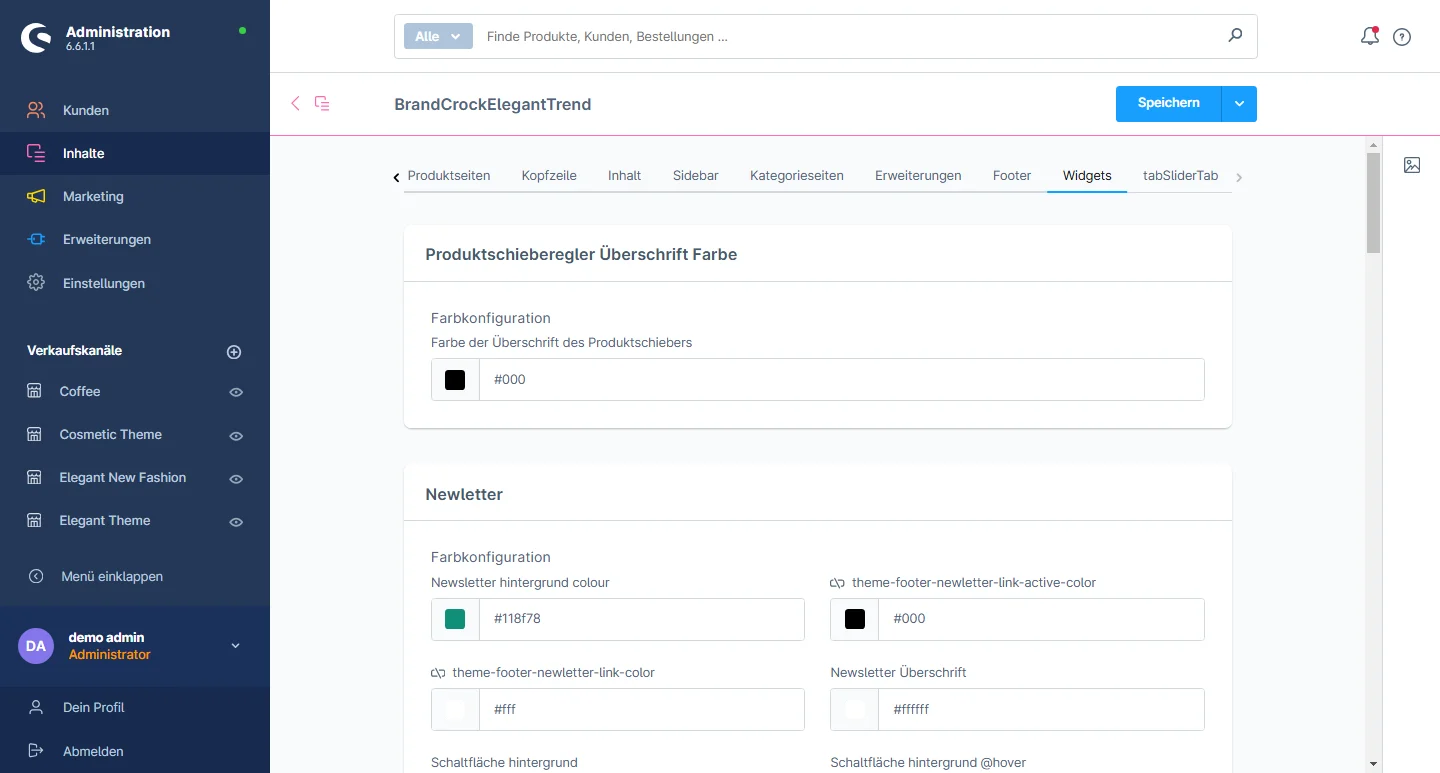
Task: Click the Shopware logo icon
Action: [37, 38]
